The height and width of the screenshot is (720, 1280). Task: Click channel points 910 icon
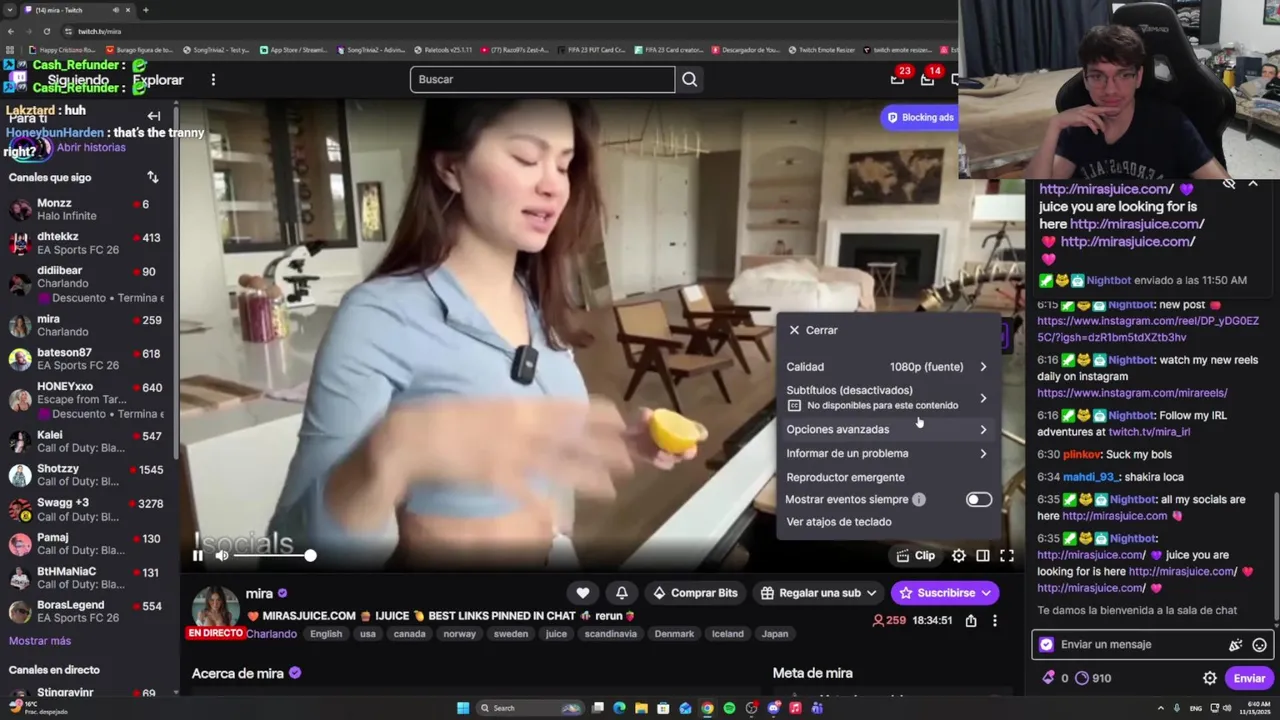coord(1081,678)
